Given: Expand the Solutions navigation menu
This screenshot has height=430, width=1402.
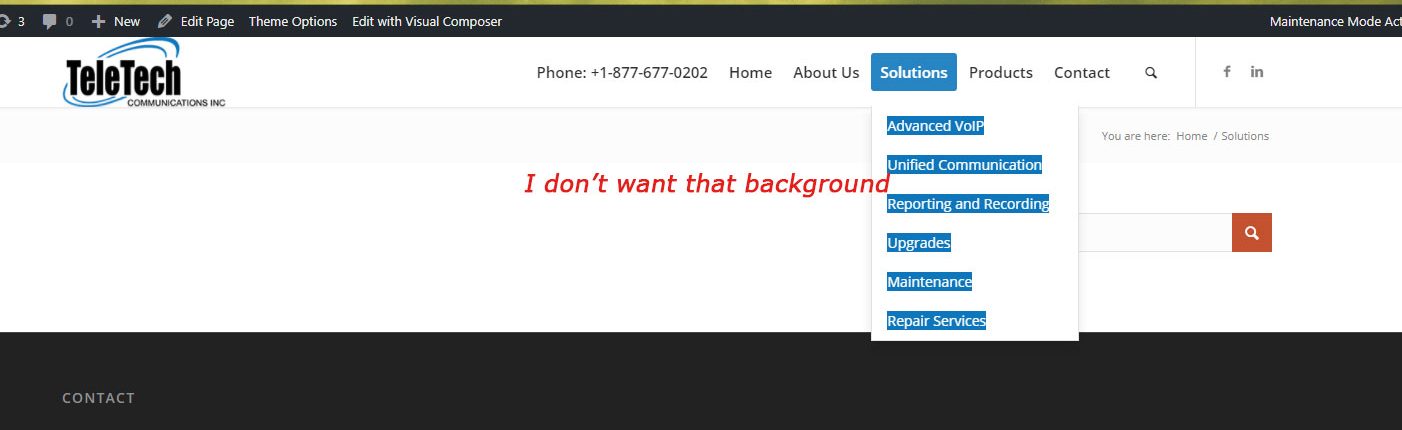Looking at the screenshot, I should pos(913,72).
